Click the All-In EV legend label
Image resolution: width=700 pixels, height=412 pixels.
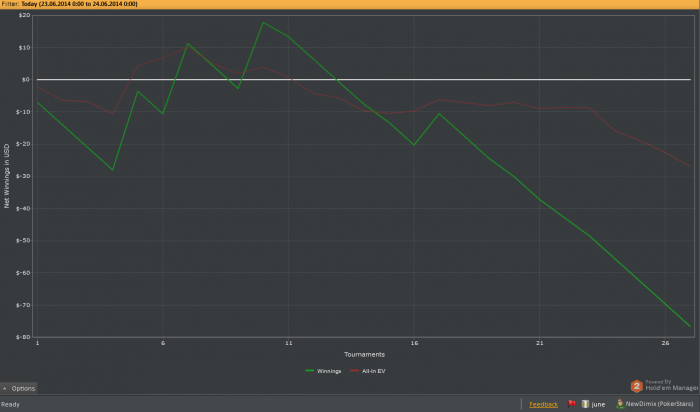[x=374, y=371]
